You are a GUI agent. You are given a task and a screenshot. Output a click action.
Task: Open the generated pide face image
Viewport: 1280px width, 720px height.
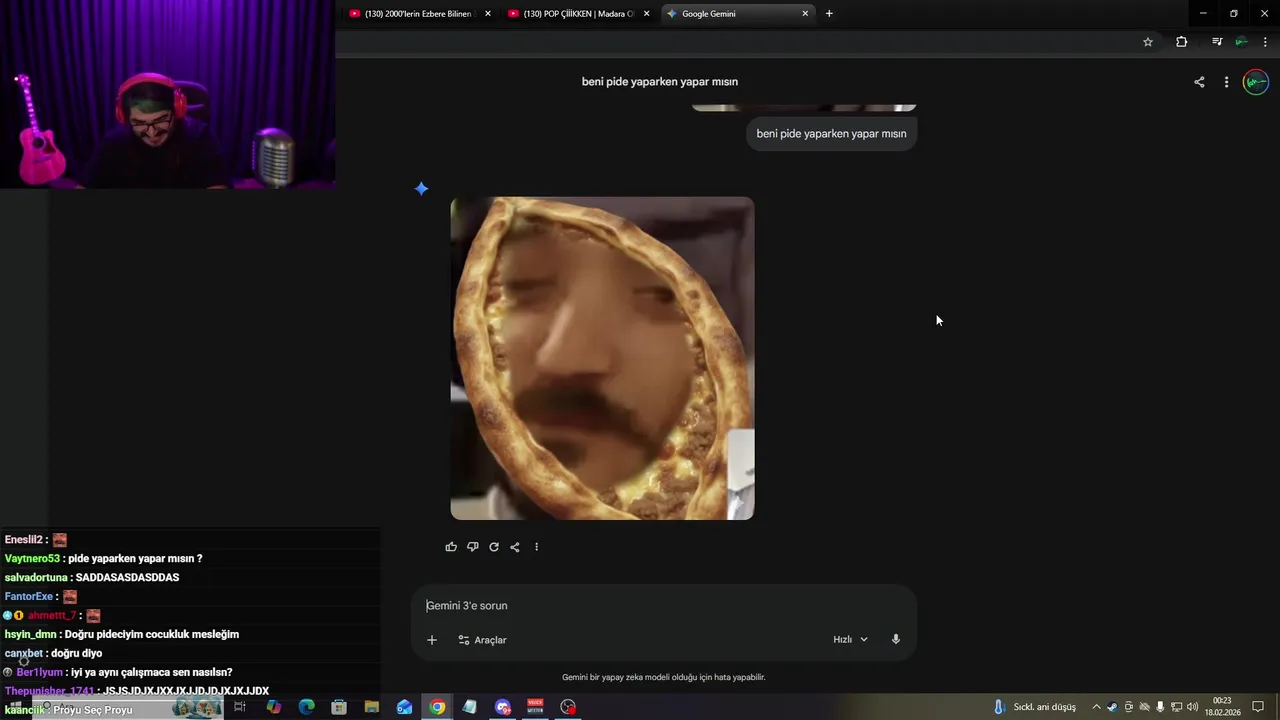[602, 358]
